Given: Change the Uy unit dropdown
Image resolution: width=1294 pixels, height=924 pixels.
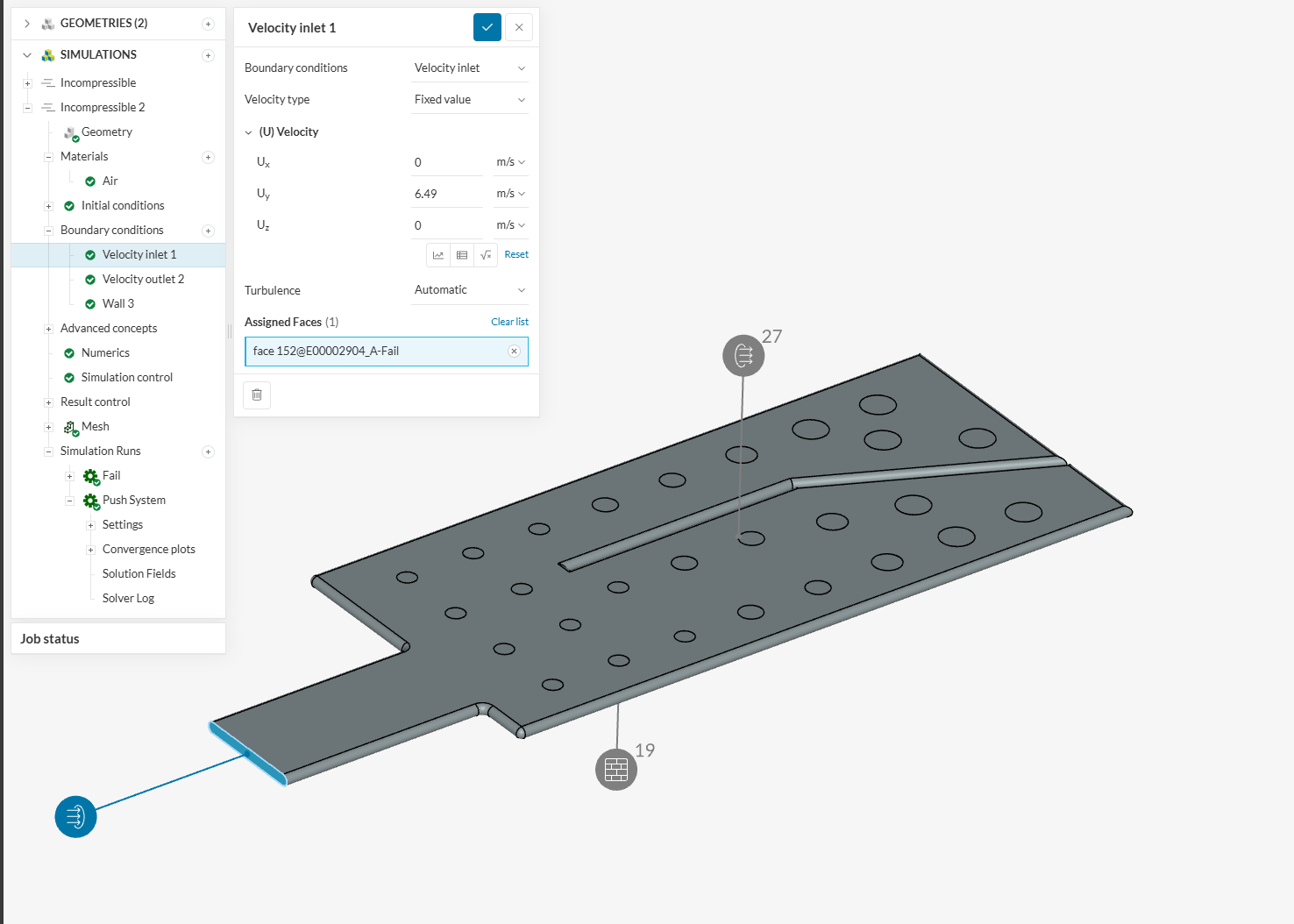Looking at the screenshot, I should [x=510, y=194].
